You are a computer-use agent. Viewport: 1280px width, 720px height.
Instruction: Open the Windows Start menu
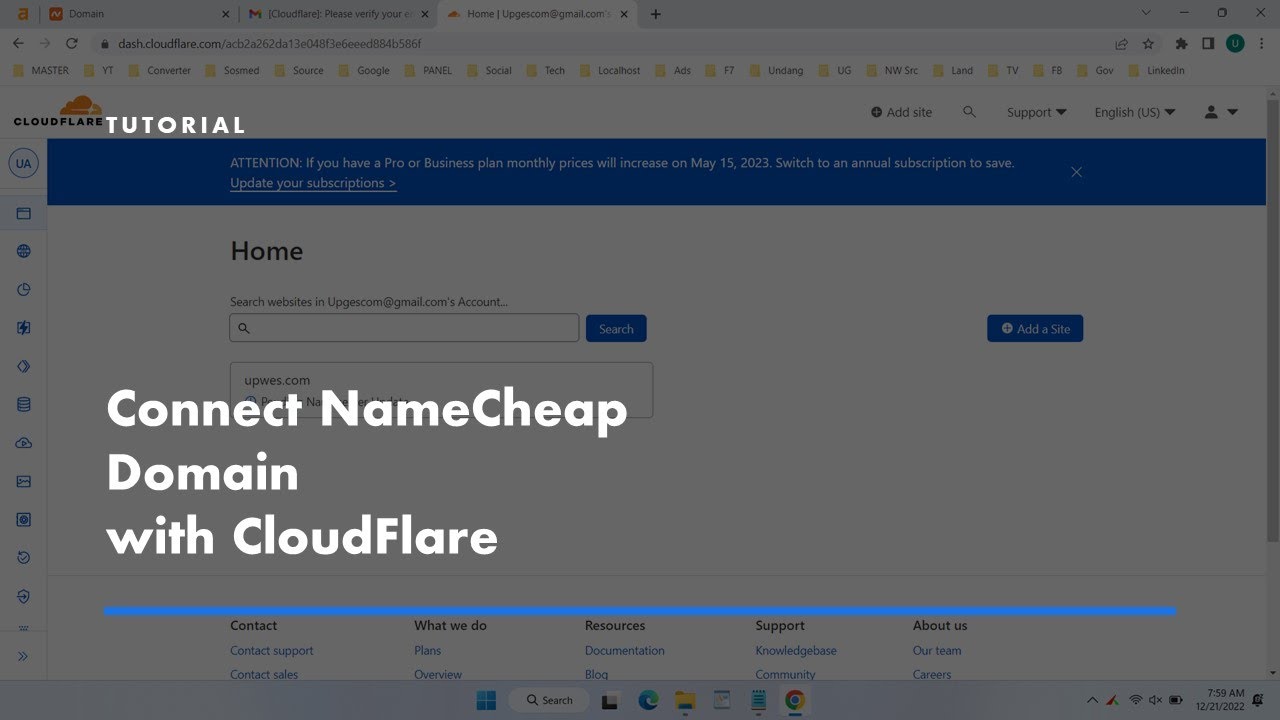click(487, 700)
